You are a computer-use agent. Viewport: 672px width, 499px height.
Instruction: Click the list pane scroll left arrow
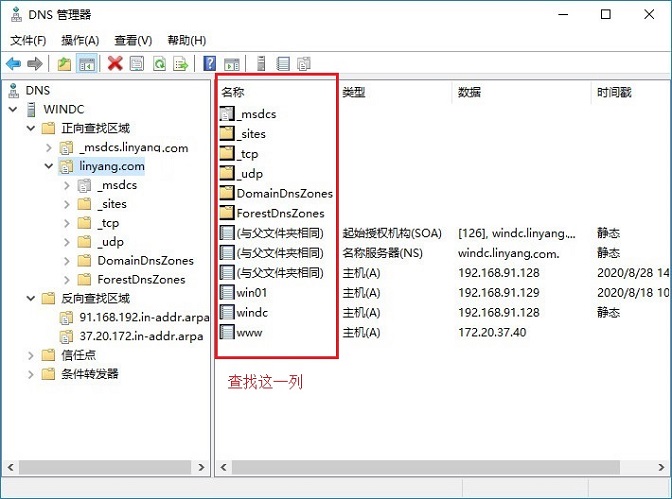coord(223,467)
